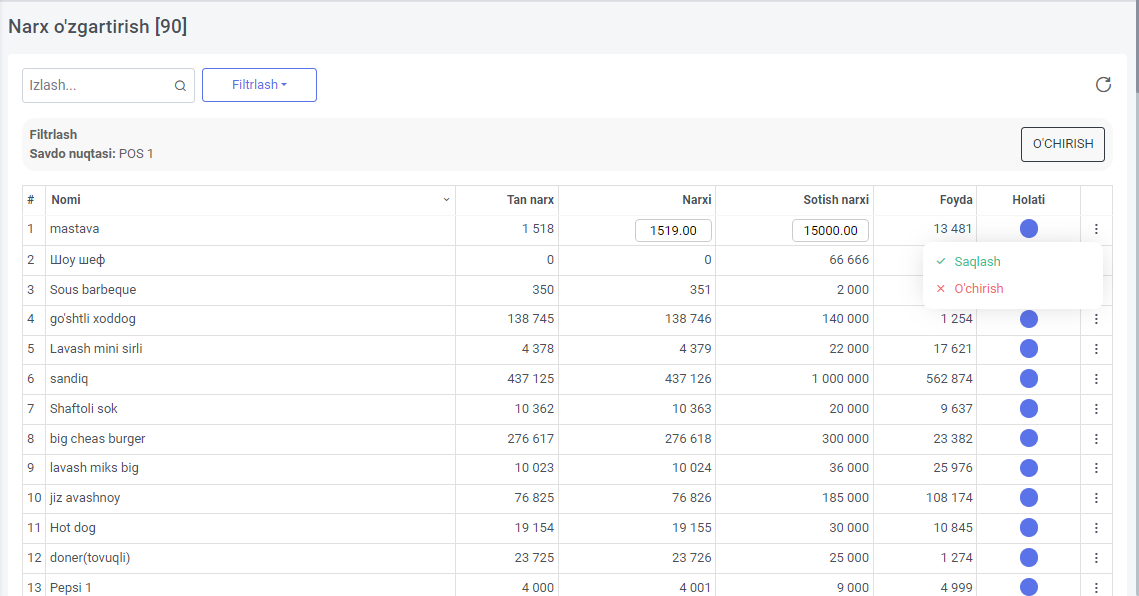Viewport: 1139px width, 596px height.
Task: Open the three-dot menu for big cheas burger
Action: point(1096,439)
